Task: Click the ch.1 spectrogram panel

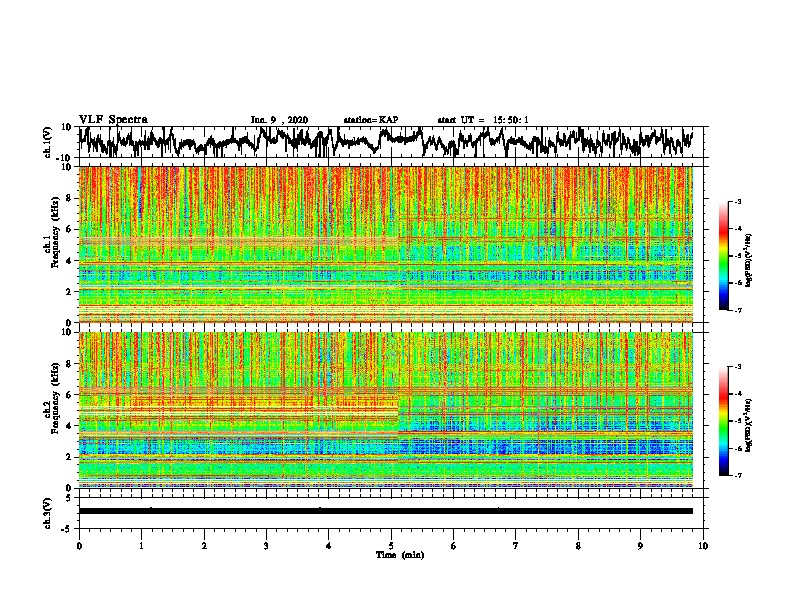Action: pyautogui.click(x=386, y=244)
